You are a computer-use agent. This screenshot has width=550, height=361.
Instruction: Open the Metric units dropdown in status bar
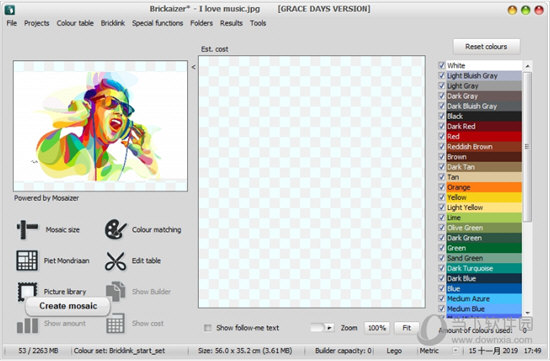tap(455, 350)
